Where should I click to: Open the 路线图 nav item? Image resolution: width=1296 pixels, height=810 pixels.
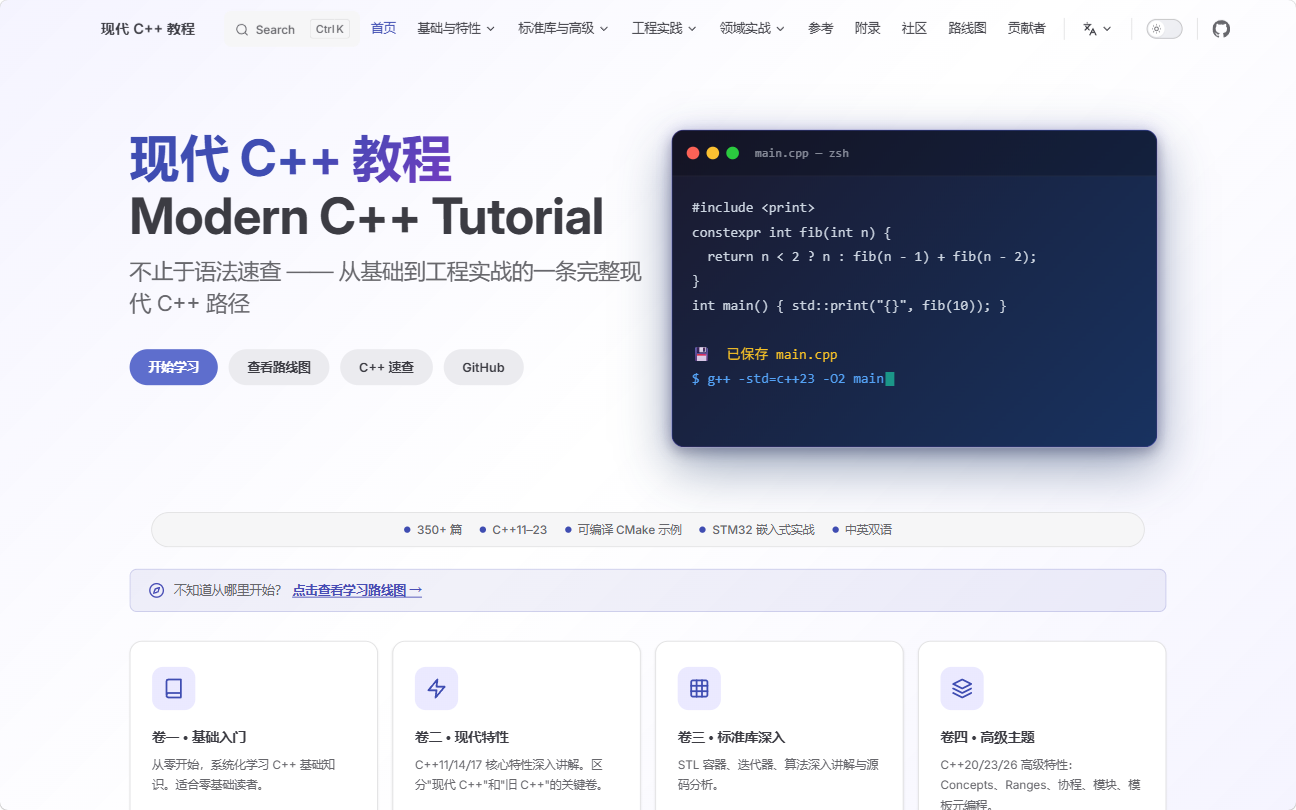coord(967,29)
